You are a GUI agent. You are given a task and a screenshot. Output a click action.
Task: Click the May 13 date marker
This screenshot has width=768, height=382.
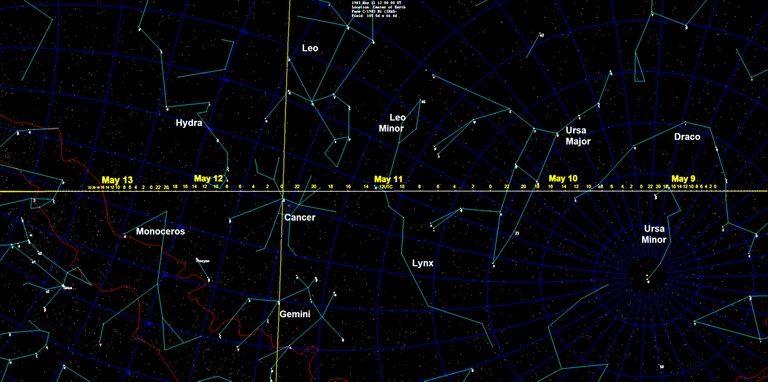click(117, 180)
